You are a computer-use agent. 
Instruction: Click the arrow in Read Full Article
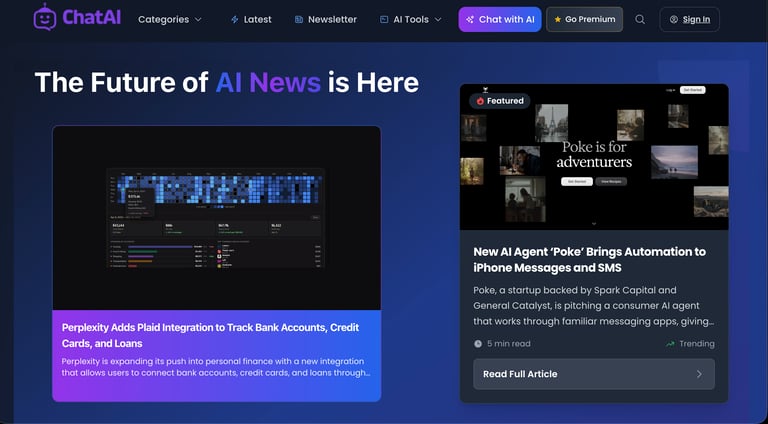pyautogui.click(x=699, y=374)
